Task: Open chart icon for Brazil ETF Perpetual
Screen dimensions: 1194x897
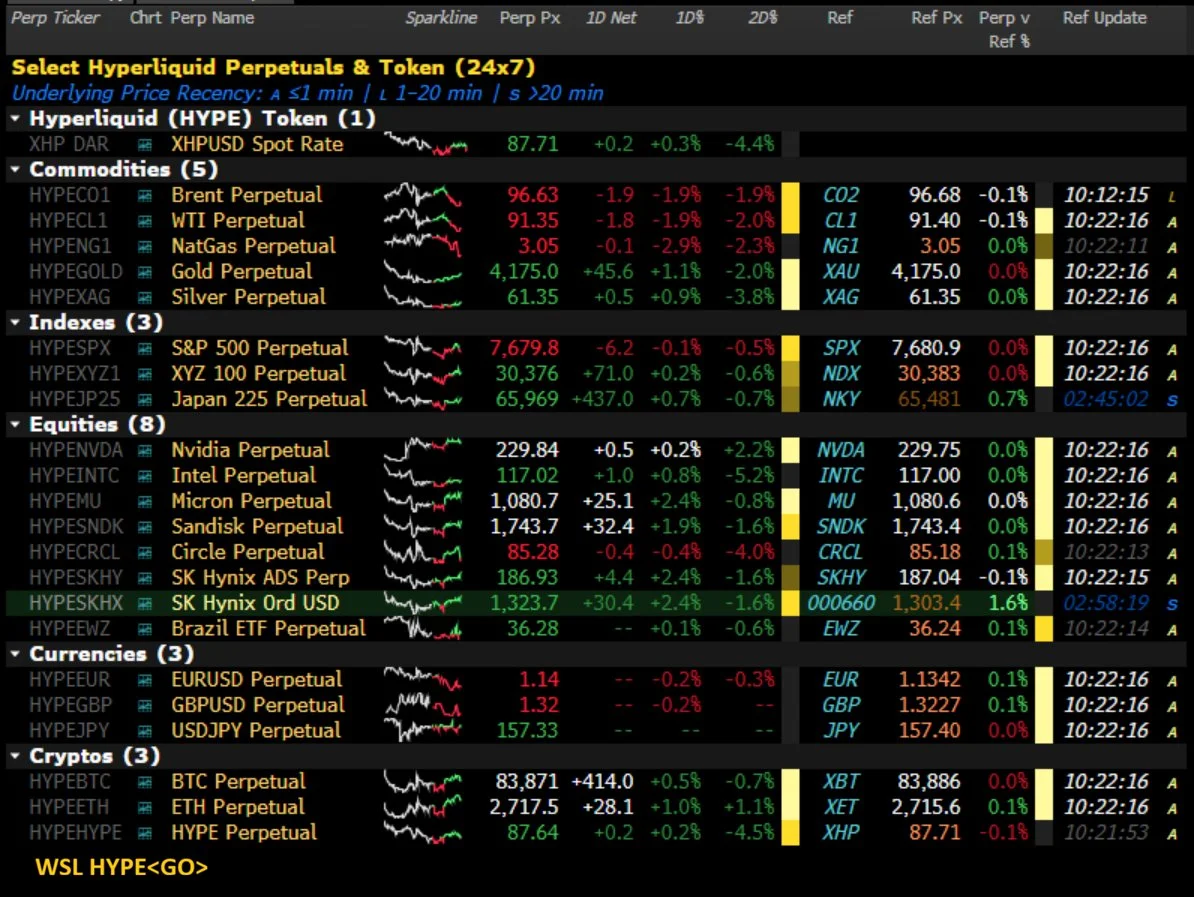Action: click(145, 629)
